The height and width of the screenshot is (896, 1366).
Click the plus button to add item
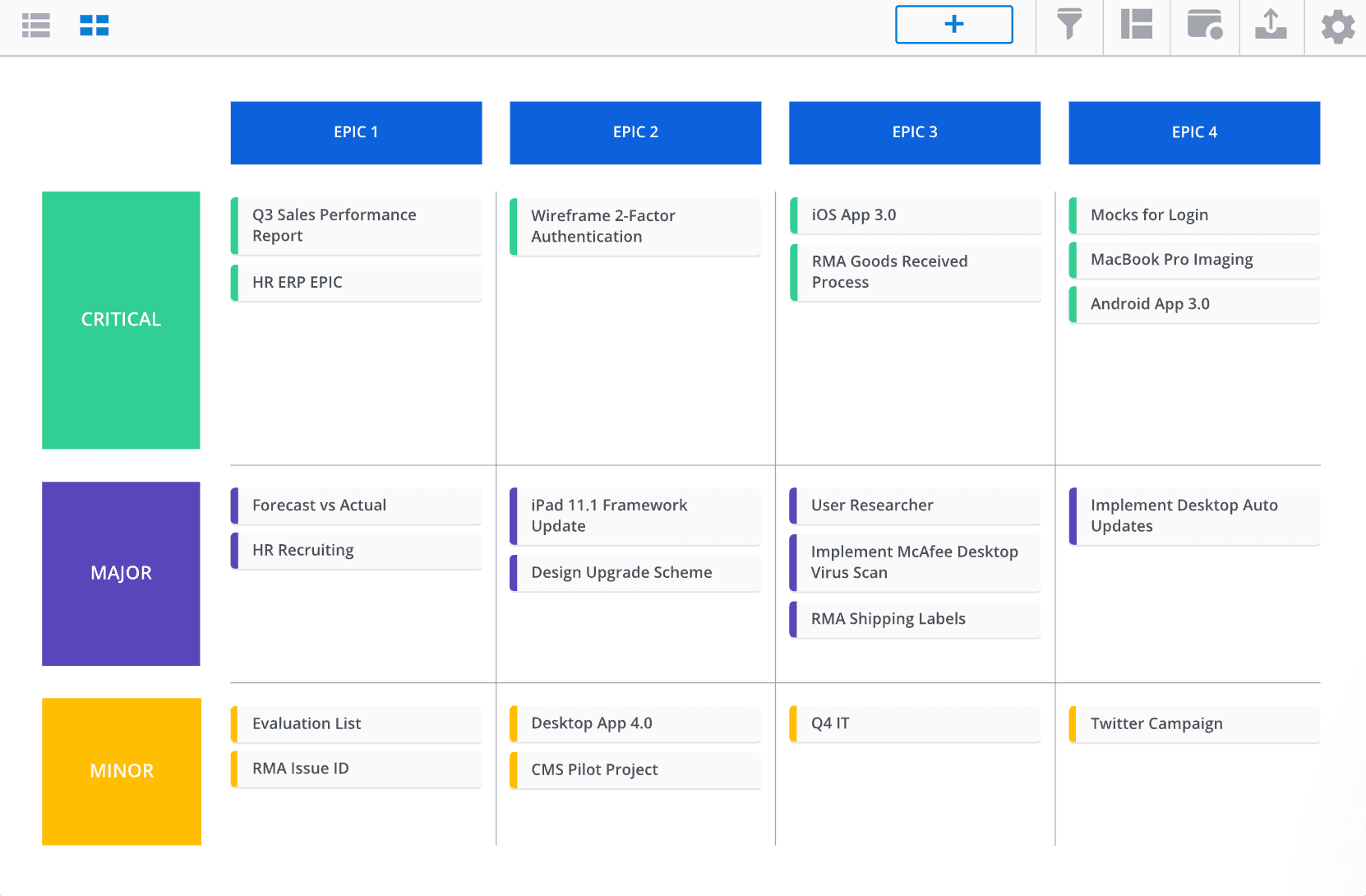coord(953,25)
